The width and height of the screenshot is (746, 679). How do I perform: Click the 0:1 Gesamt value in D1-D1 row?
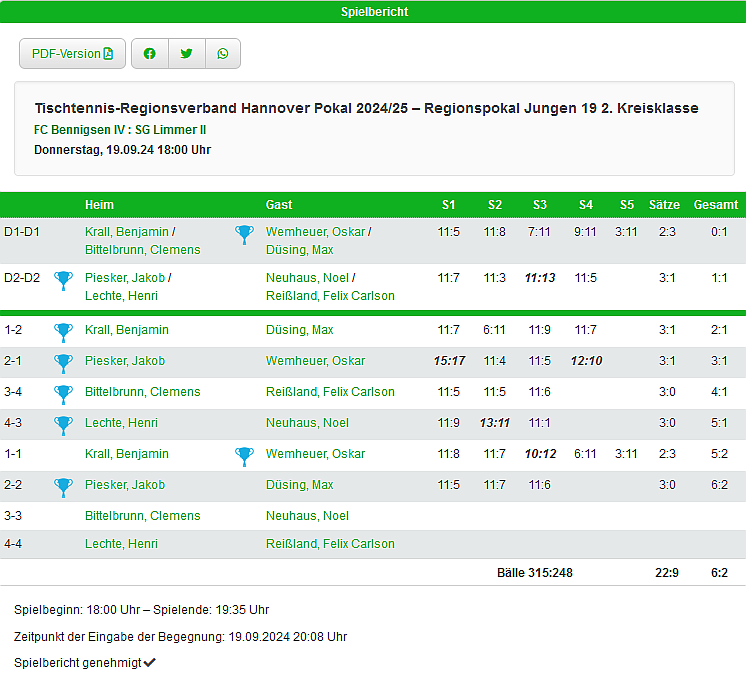point(719,232)
